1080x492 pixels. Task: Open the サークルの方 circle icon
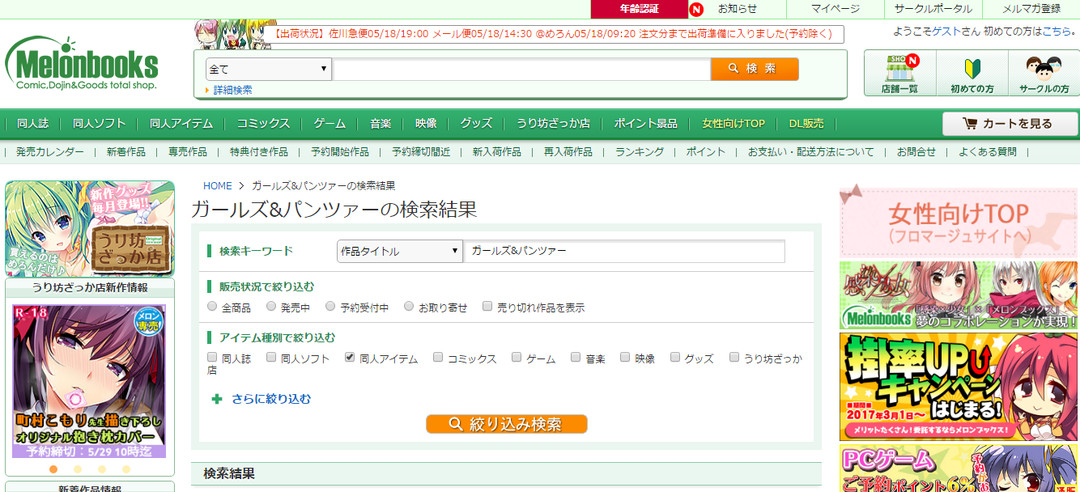pyautogui.click(x=1043, y=73)
